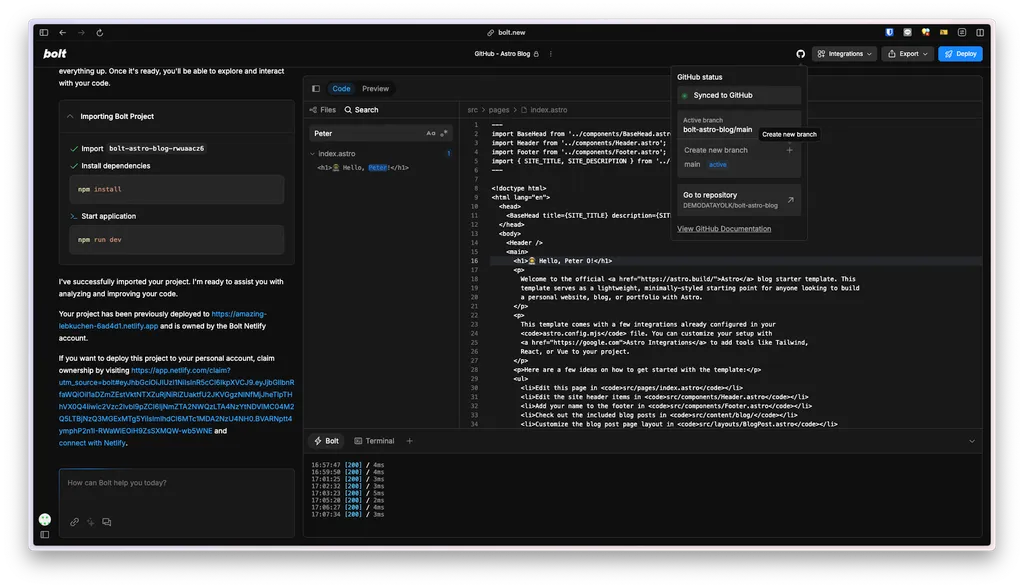Open the yellow extension icon
The image size is (1024, 588).
click(944, 32)
